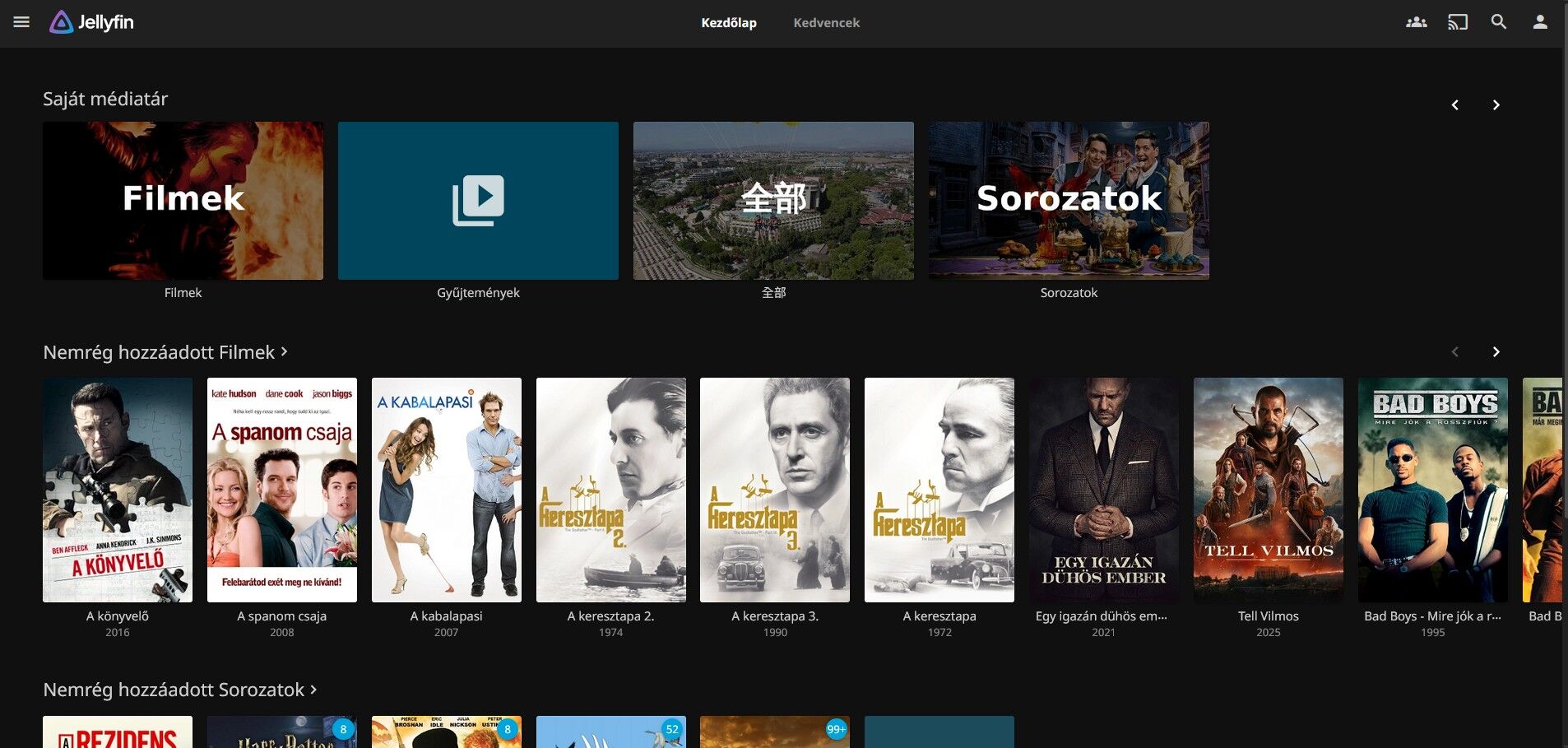Open A keresztapa 3. poster
Image resolution: width=1568 pixels, height=748 pixels.
tap(775, 490)
